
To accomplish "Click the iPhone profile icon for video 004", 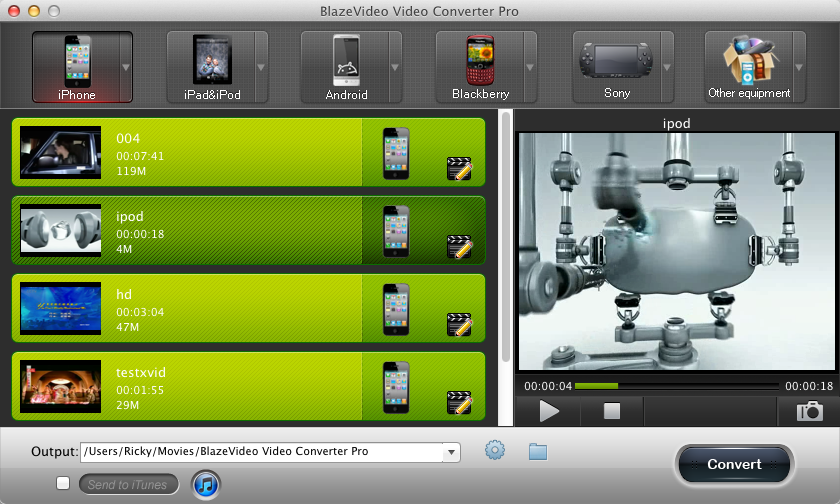I will (x=396, y=153).
